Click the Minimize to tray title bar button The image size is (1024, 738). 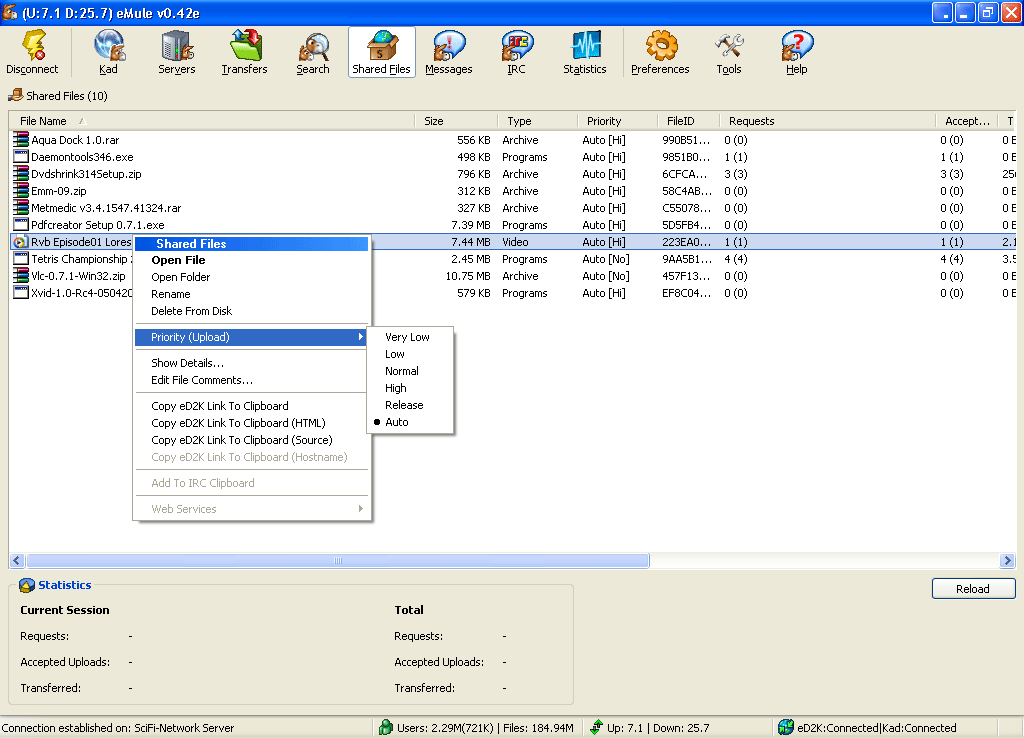pos(942,12)
